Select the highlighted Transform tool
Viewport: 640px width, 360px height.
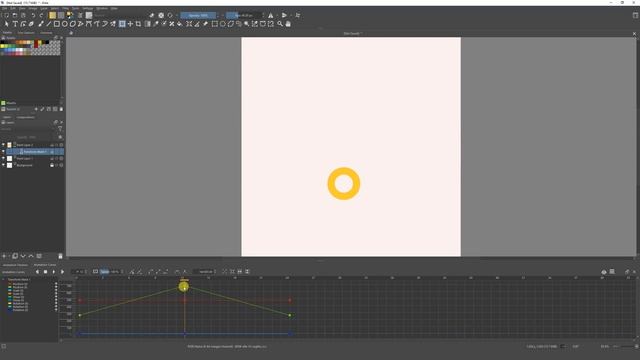coord(122,24)
